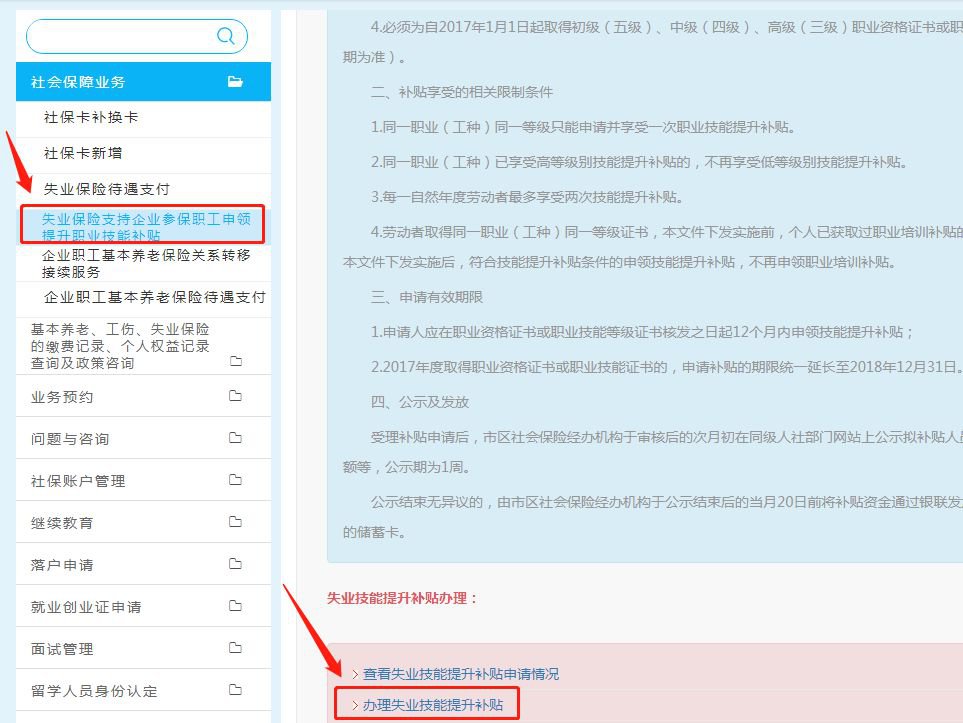Click folder icon next to 就业创业证申请
This screenshot has width=963, height=723.
pos(236,606)
